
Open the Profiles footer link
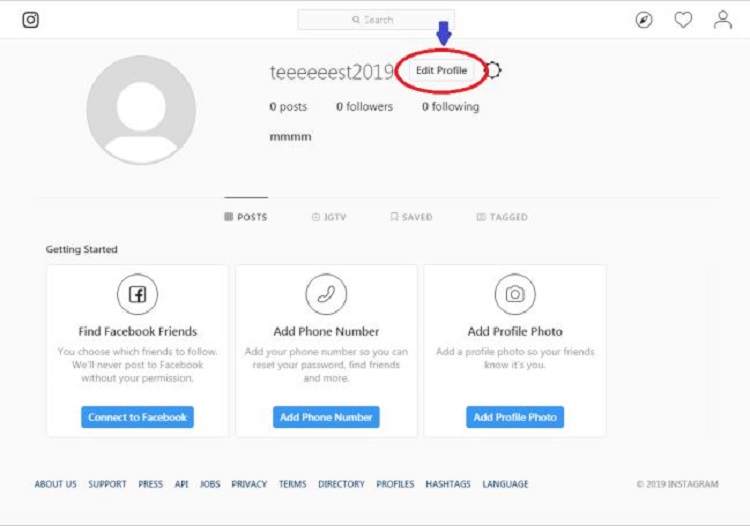[395, 484]
